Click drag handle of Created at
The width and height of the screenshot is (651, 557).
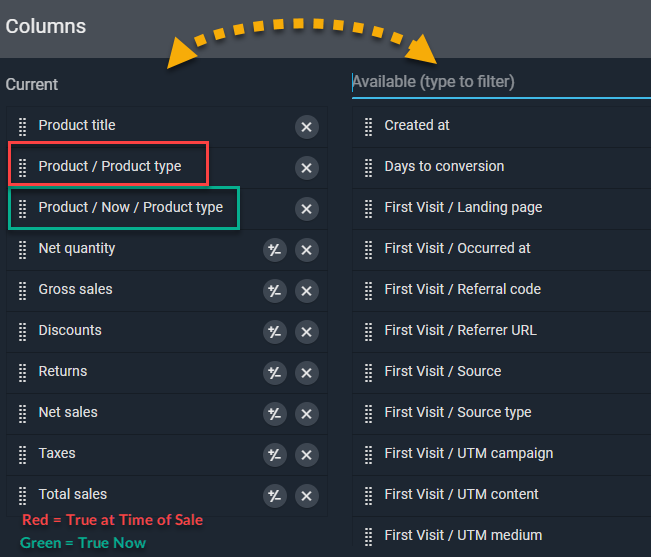click(368, 126)
